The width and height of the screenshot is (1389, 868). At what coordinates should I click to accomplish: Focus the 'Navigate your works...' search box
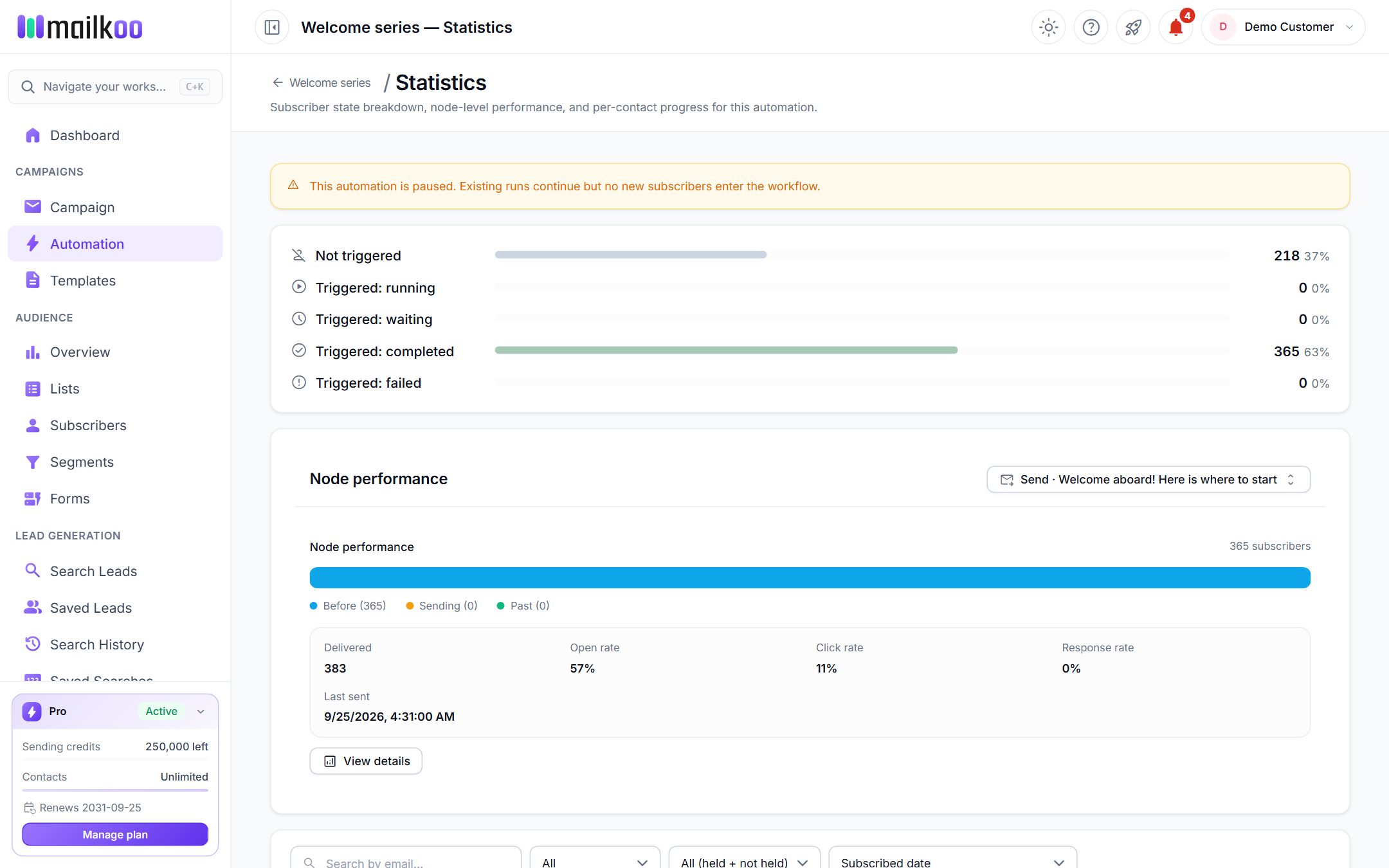pyautogui.click(x=115, y=86)
